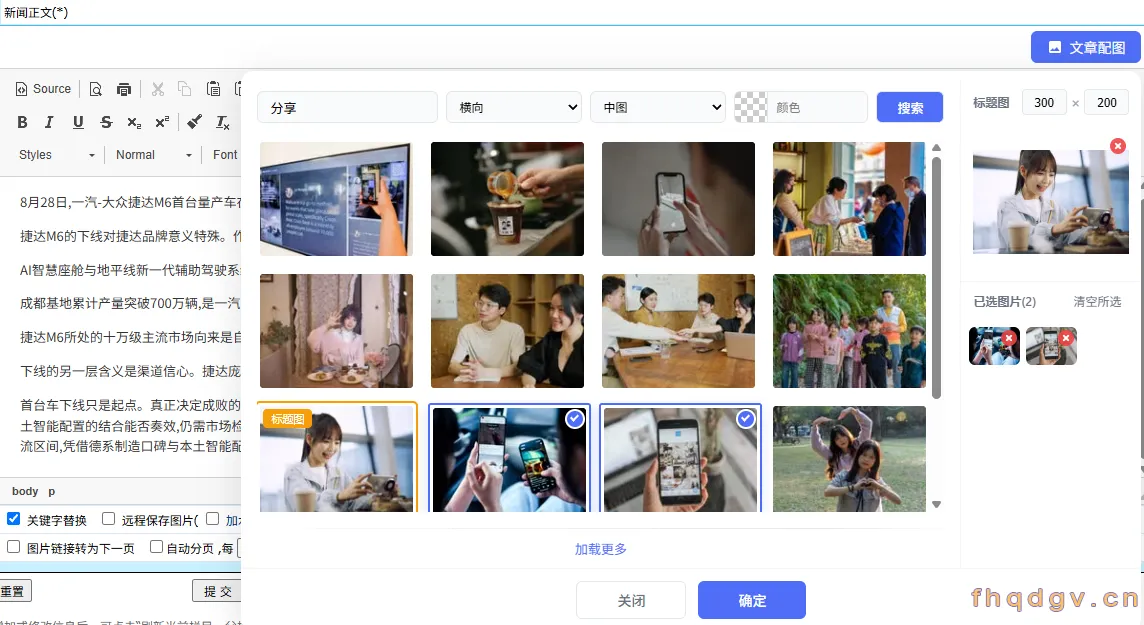Uncheck the 关键字替换 checkbox

[13, 519]
